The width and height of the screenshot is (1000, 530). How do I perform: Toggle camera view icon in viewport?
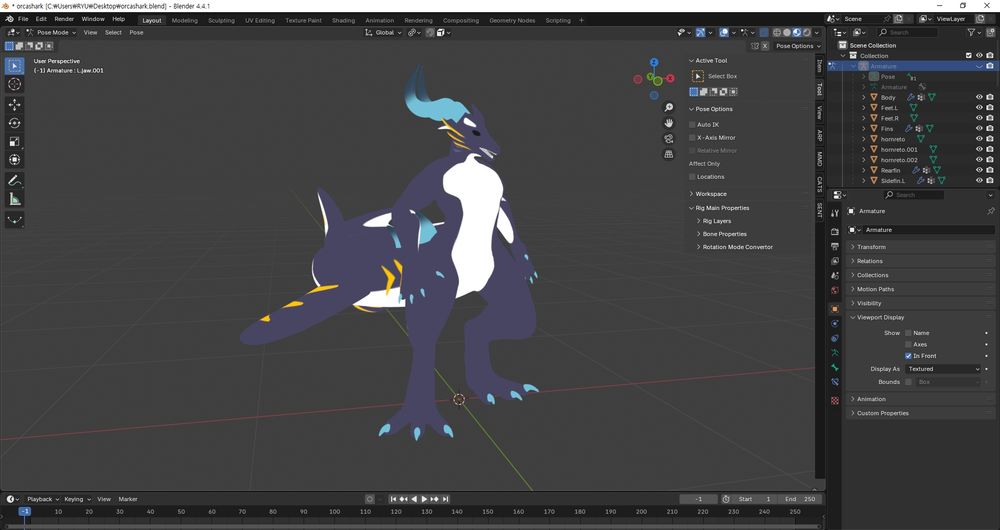pos(668,138)
